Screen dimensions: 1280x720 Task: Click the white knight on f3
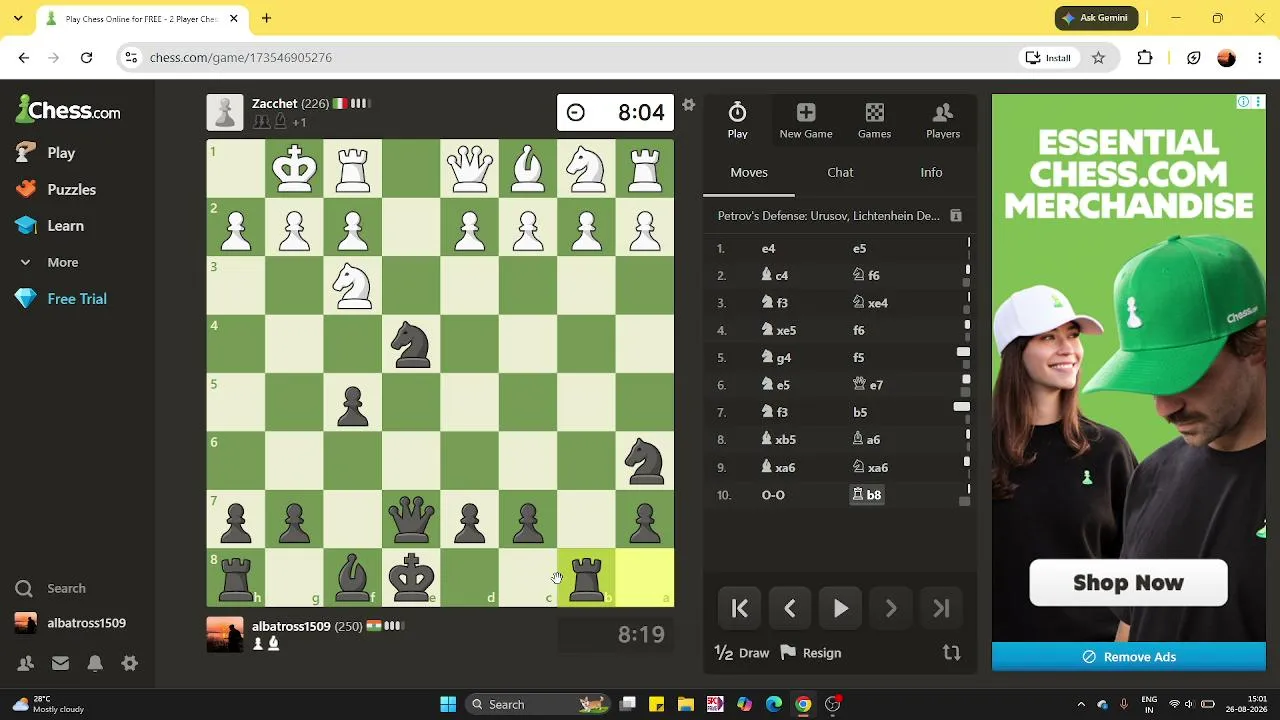click(353, 286)
